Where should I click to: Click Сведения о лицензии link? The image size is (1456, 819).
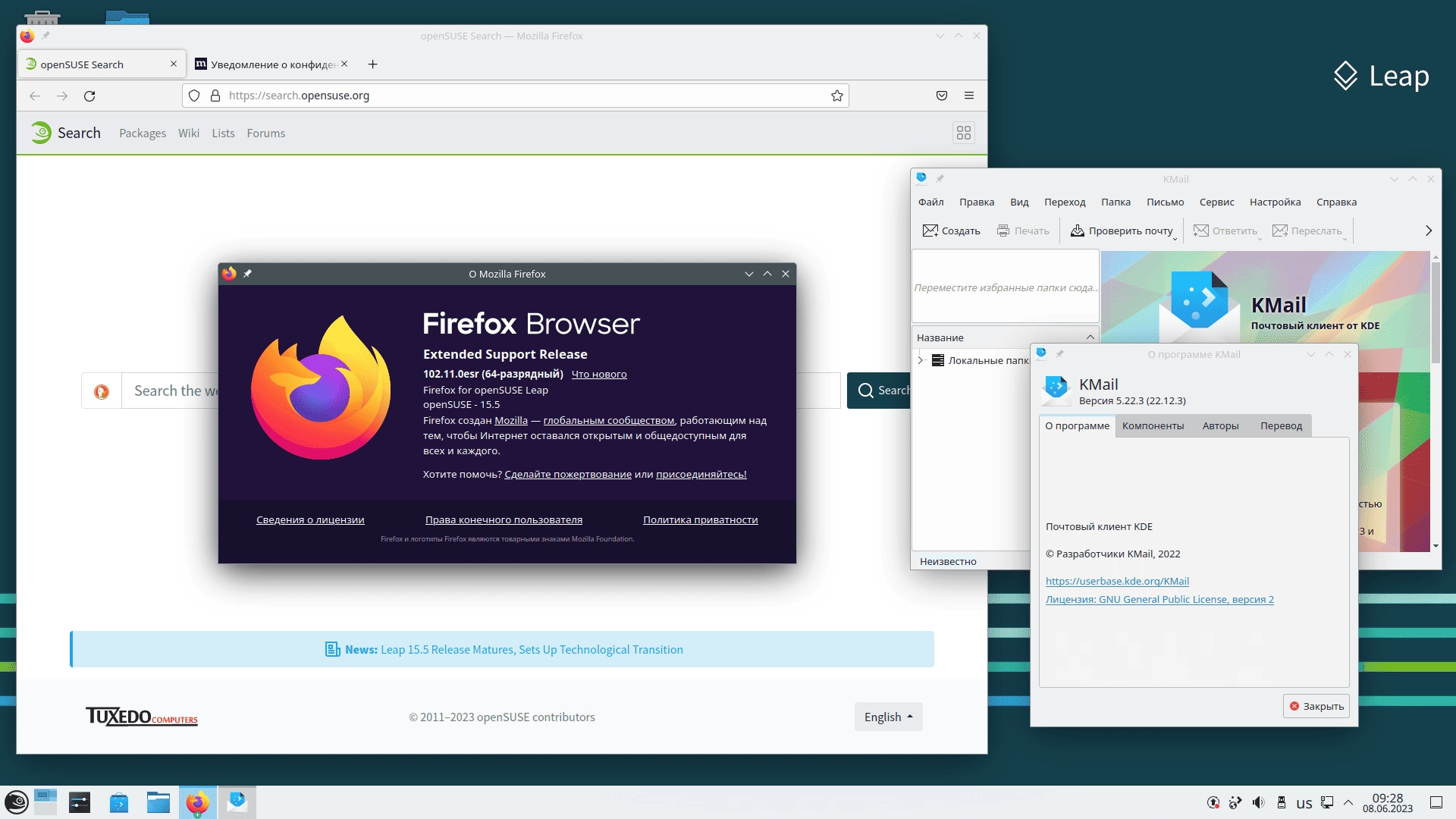tap(310, 519)
